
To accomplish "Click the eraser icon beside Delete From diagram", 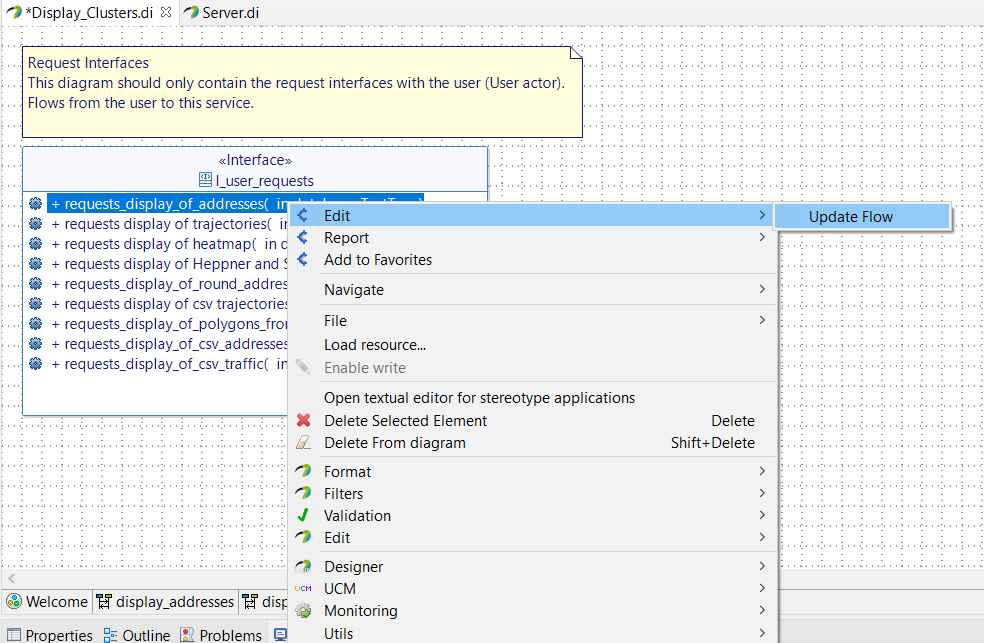I will point(303,442).
